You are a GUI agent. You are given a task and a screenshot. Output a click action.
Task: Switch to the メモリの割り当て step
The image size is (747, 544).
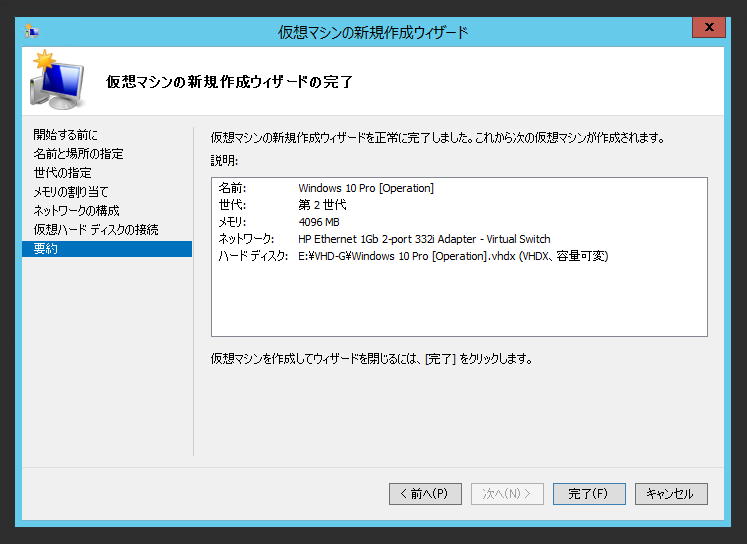(71, 191)
